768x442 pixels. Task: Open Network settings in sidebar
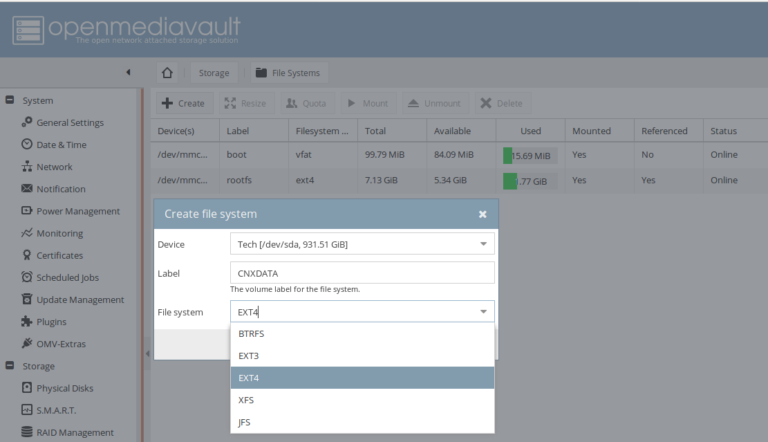coord(54,167)
